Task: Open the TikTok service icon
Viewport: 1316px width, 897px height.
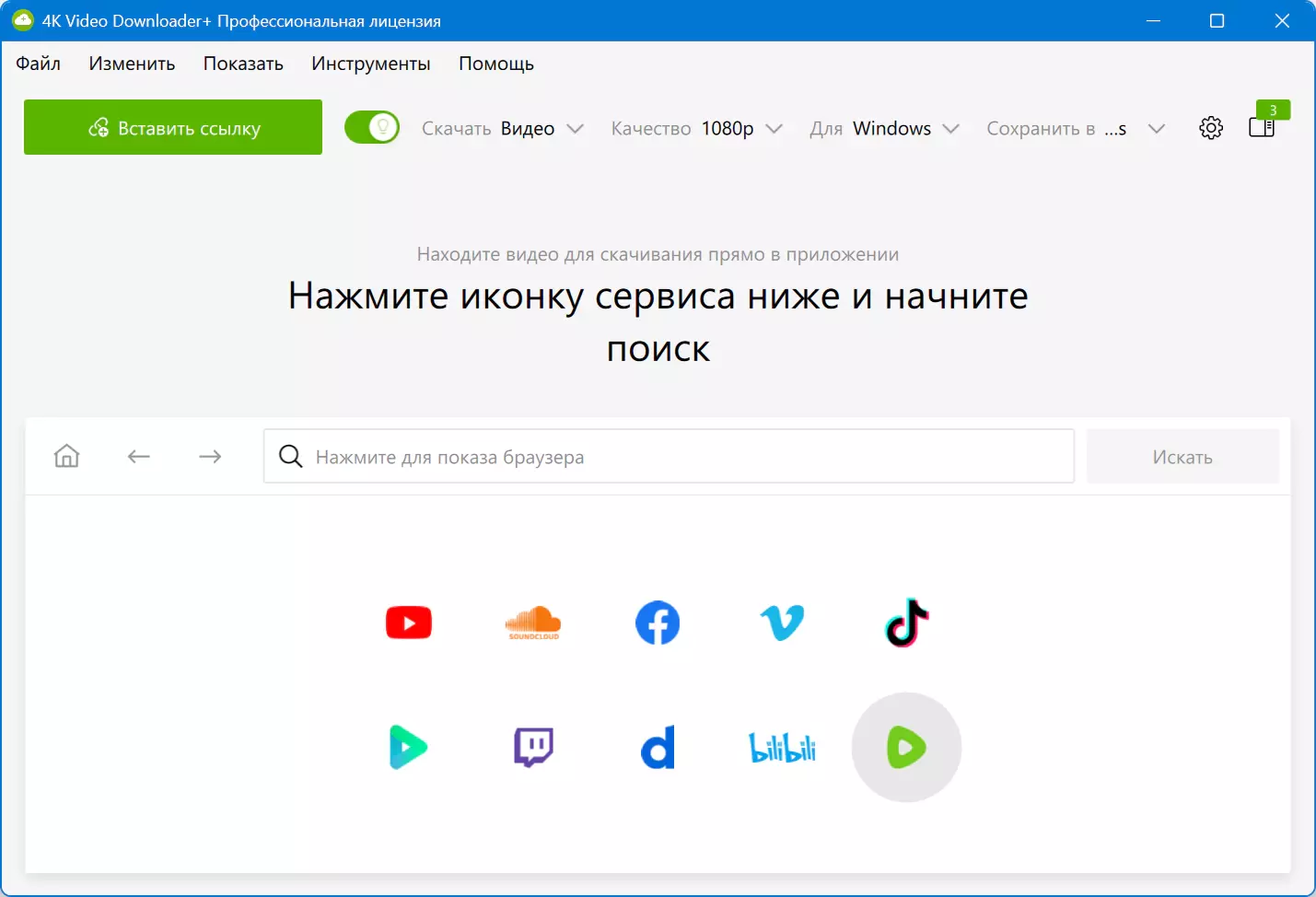Action: [x=907, y=623]
